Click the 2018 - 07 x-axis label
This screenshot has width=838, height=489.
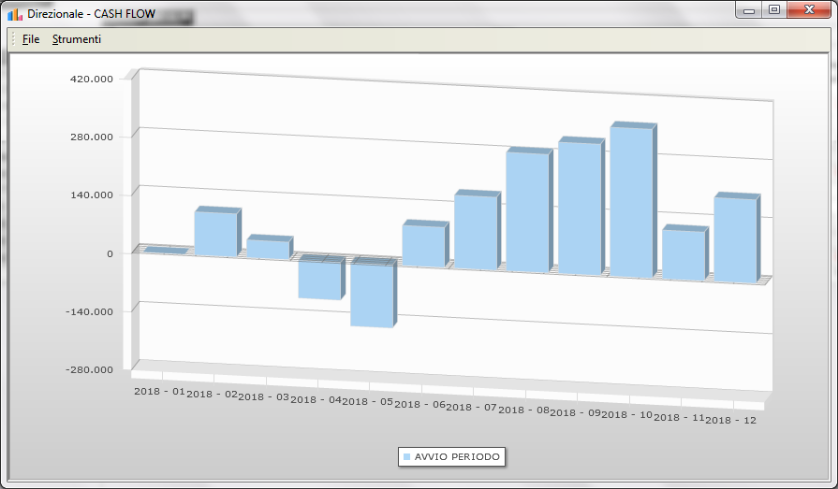pyautogui.click(x=472, y=407)
